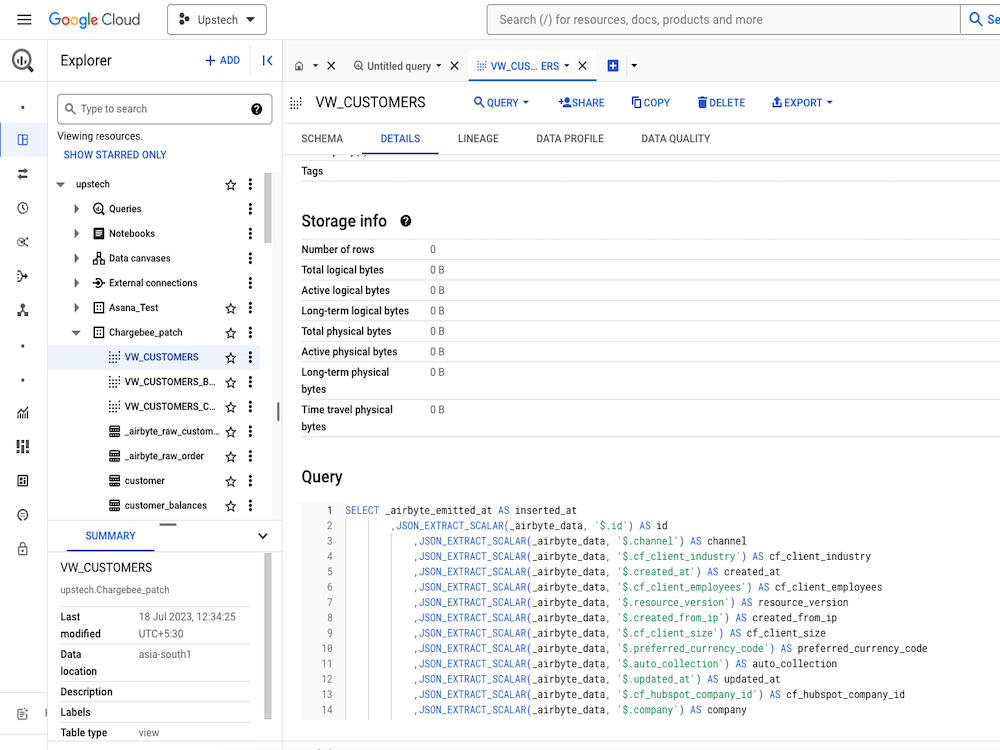The image size is (1000, 750).
Task: Open release notes icon at sidebar bottom
Action: (x=23, y=714)
